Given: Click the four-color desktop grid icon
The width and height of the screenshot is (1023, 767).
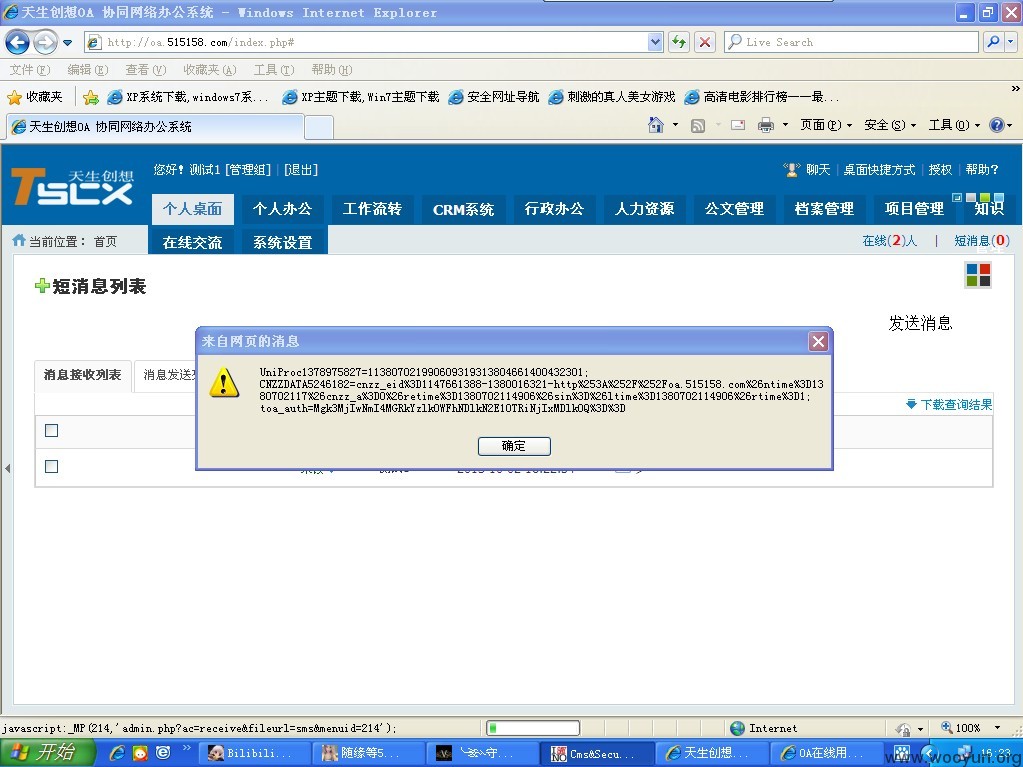Looking at the screenshot, I should (978, 275).
